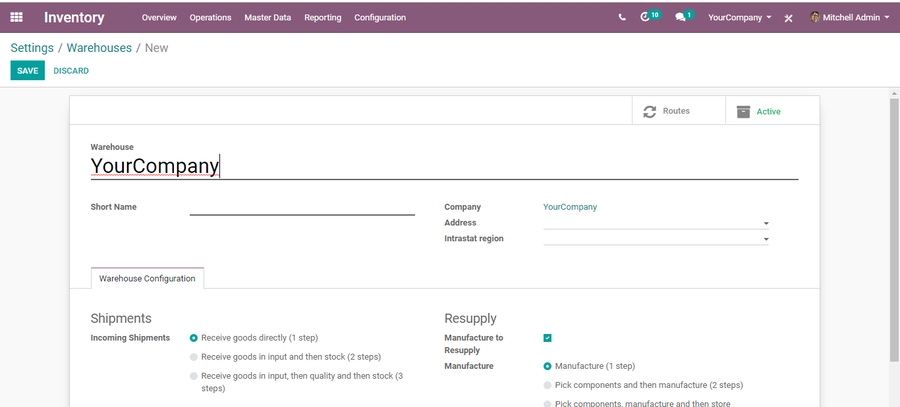Viewport: 900px width, 407px height.
Task: Open the Master Data menu
Action: [x=267, y=17]
